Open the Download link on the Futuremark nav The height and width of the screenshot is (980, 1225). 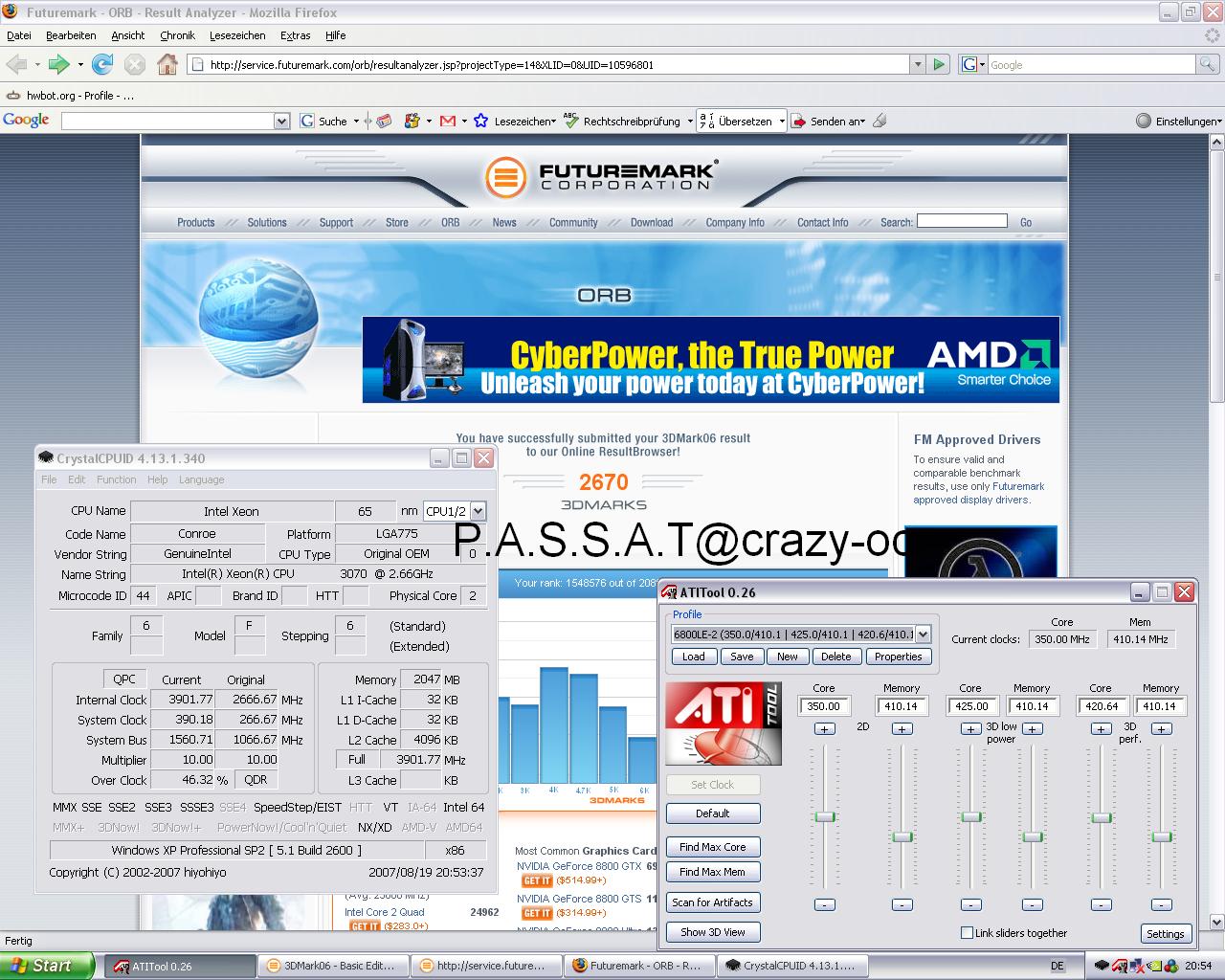pos(651,222)
